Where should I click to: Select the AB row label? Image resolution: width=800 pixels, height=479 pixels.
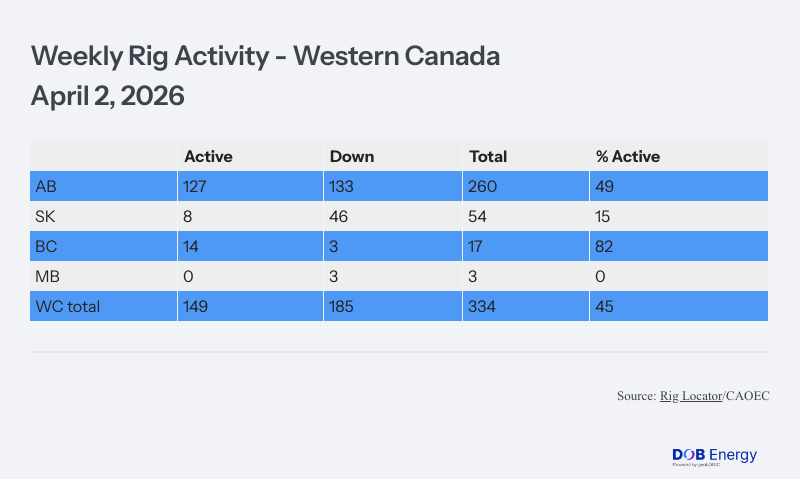[45, 186]
